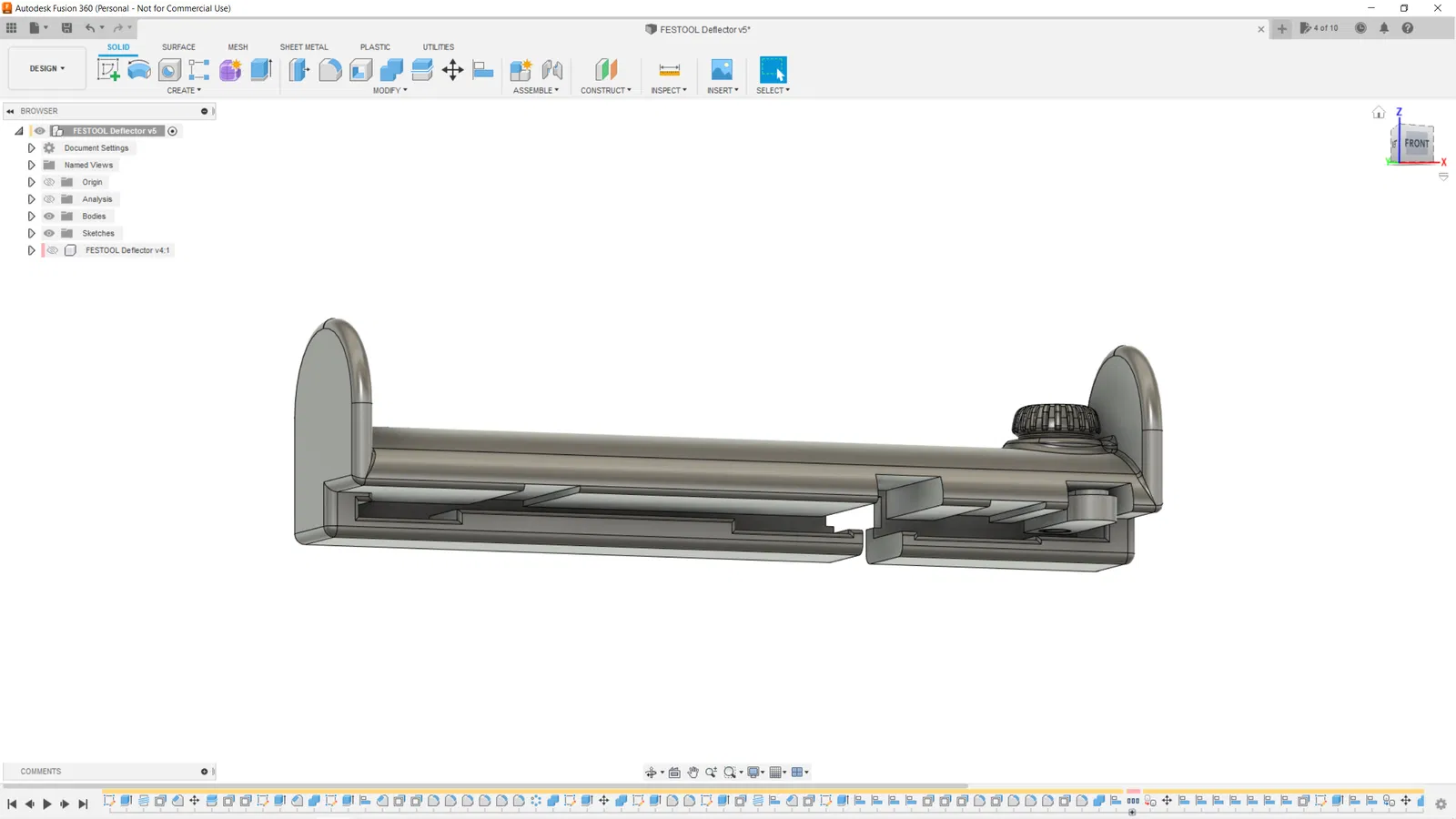Viewport: 1456px width, 819px height.
Task: Switch to the Mesh tab
Action: coord(238,47)
